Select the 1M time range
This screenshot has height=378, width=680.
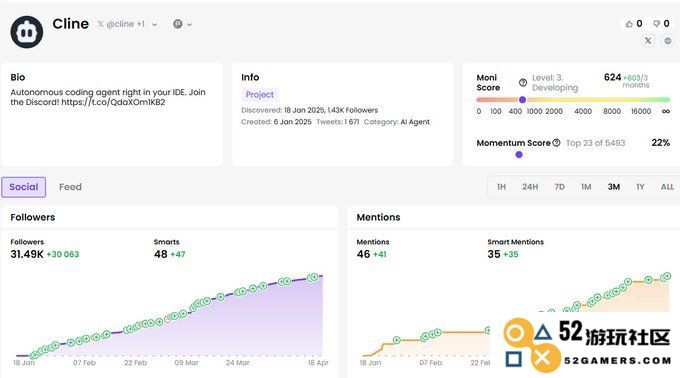click(586, 187)
